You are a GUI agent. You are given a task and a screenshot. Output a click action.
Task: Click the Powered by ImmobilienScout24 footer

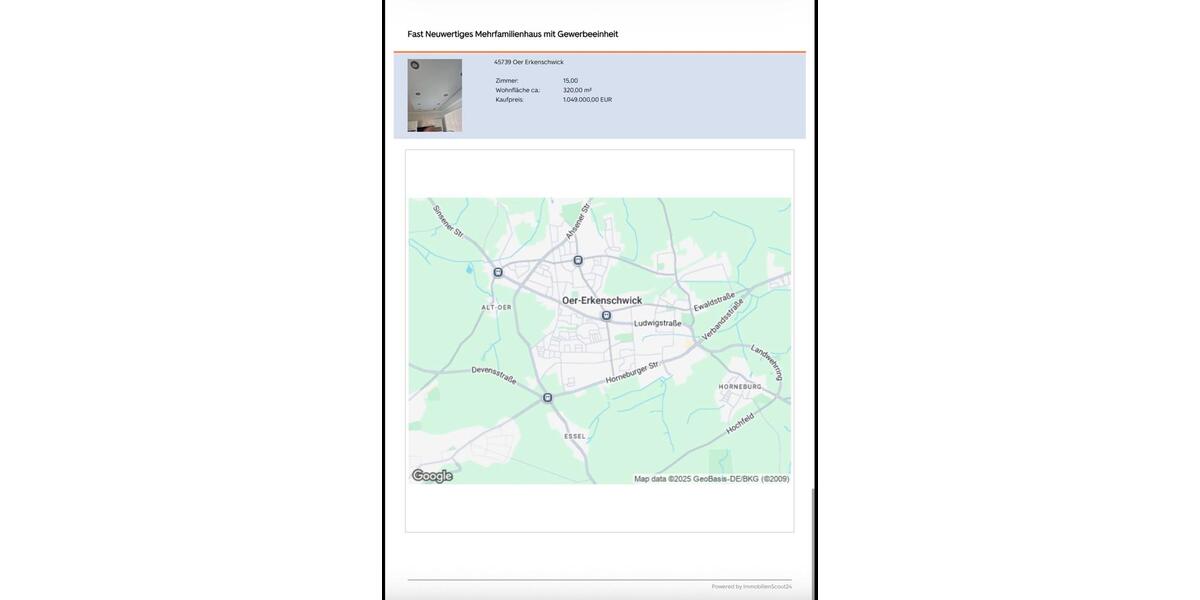click(x=752, y=587)
